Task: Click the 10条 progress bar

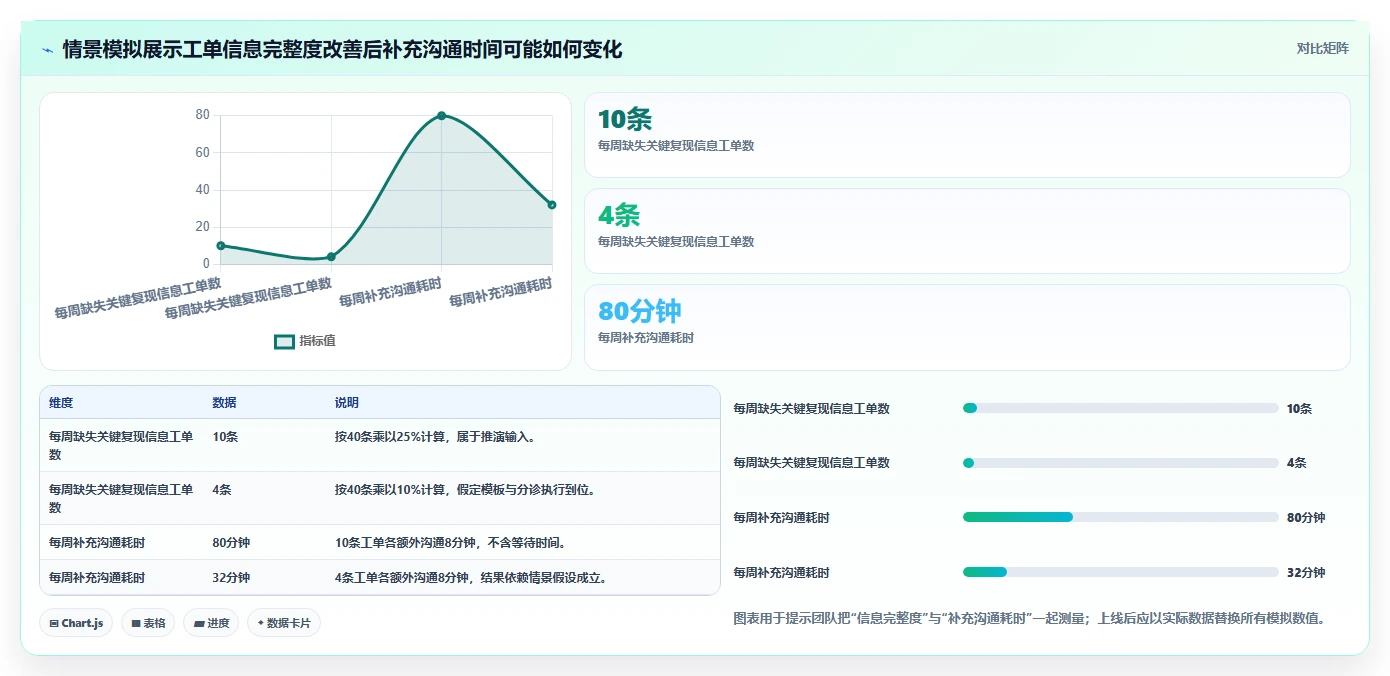Action: pyautogui.click(x=1120, y=408)
